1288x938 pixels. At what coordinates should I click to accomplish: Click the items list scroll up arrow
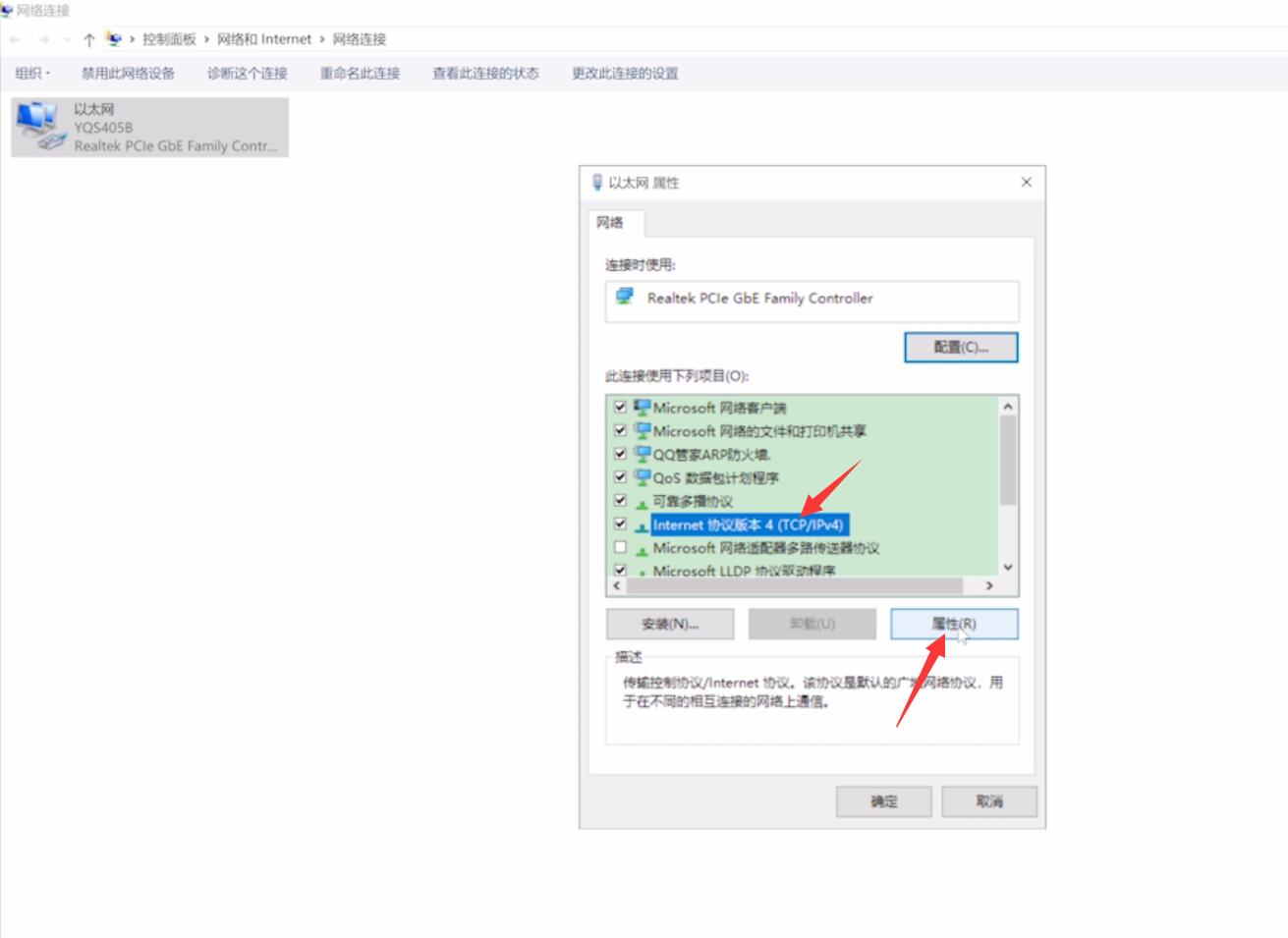[1008, 406]
